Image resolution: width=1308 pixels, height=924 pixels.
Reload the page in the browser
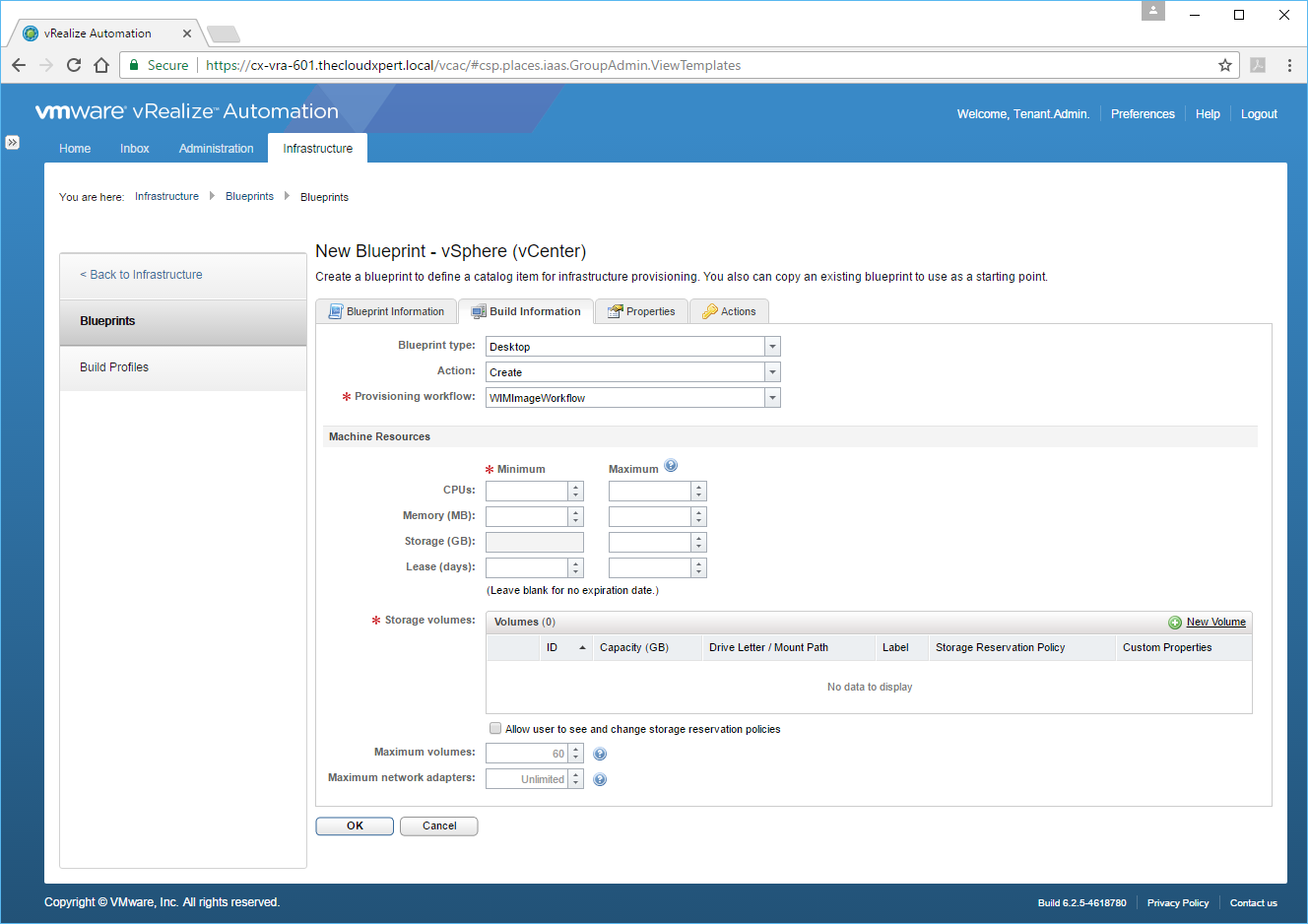tap(74, 66)
